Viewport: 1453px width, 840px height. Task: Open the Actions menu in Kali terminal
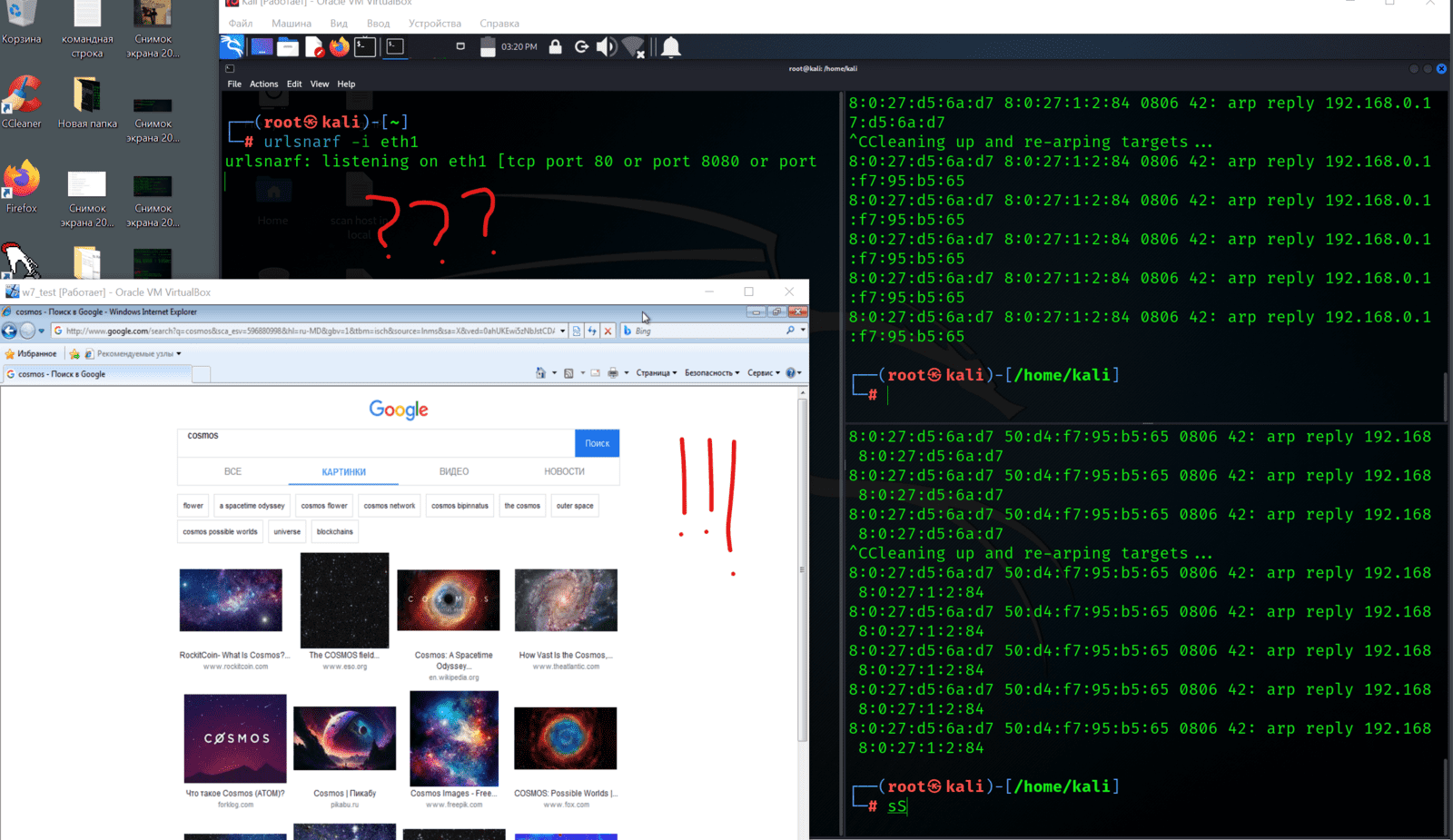click(x=263, y=84)
